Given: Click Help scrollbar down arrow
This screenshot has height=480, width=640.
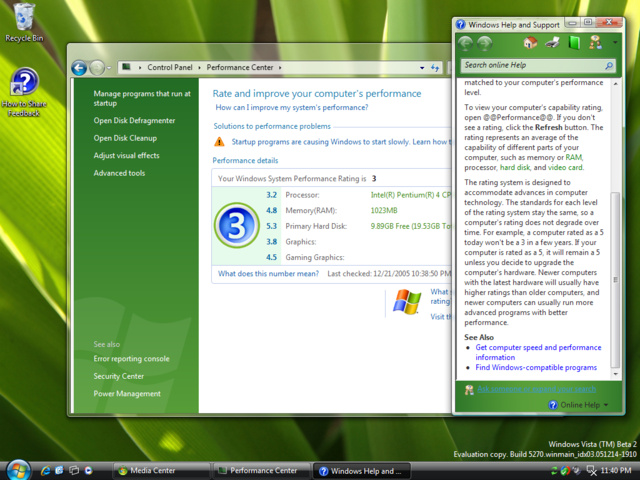Looking at the screenshot, I should [616, 374].
